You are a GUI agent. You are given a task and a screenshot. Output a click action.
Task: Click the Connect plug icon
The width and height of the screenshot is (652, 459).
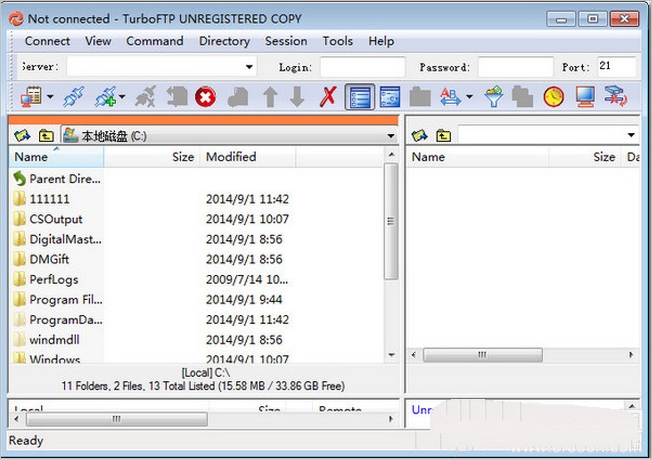point(74,97)
